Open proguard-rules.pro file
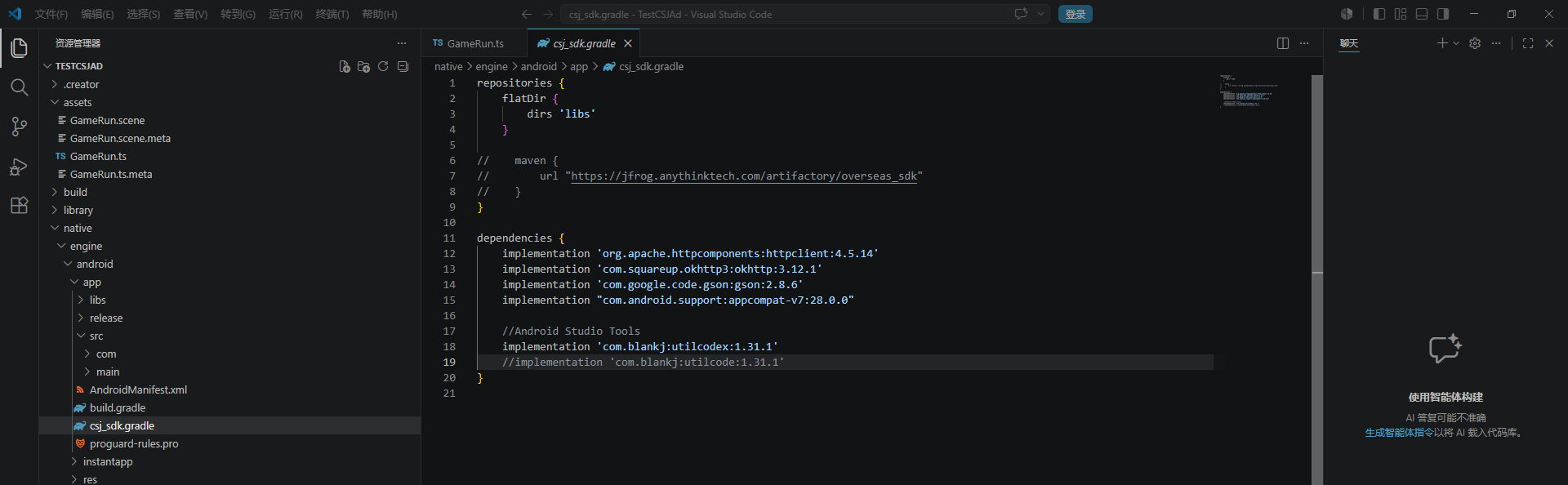 (x=229, y=443)
